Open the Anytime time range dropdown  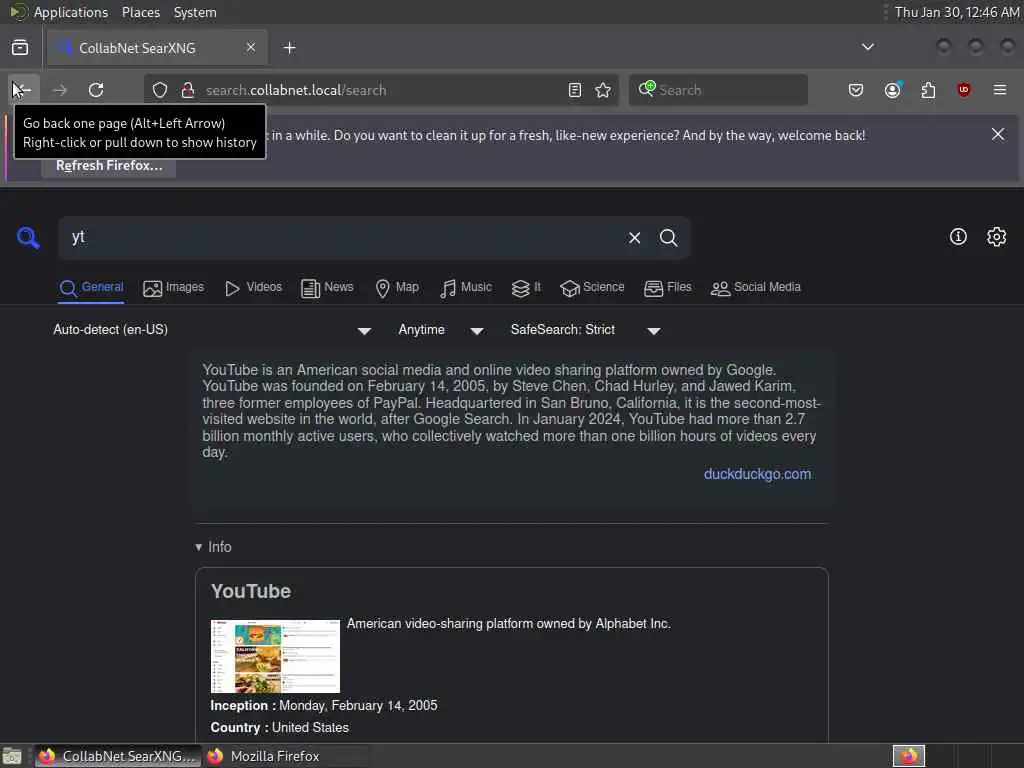click(441, 330)
